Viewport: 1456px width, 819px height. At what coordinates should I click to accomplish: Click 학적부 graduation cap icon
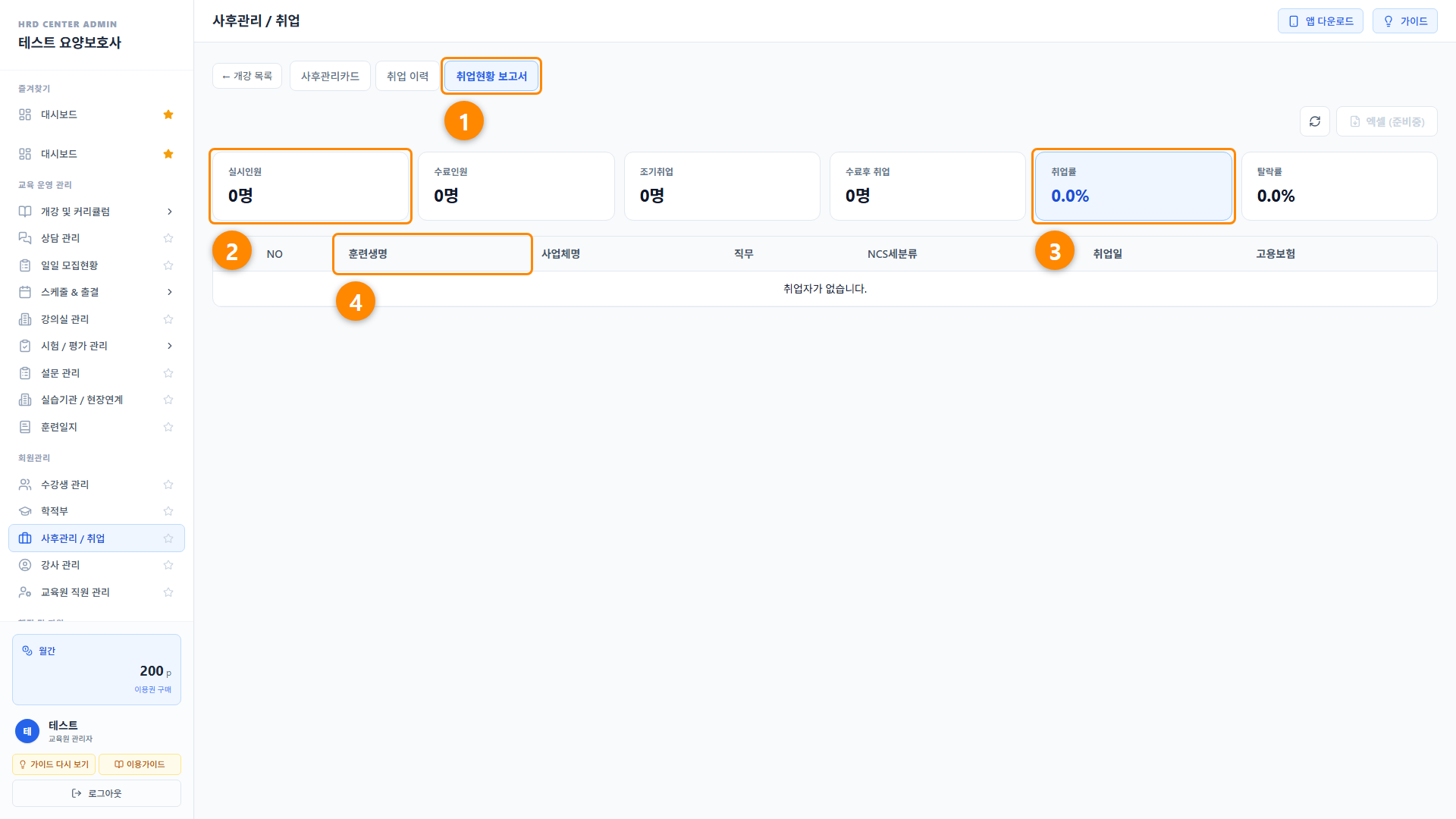coord(25,511)
